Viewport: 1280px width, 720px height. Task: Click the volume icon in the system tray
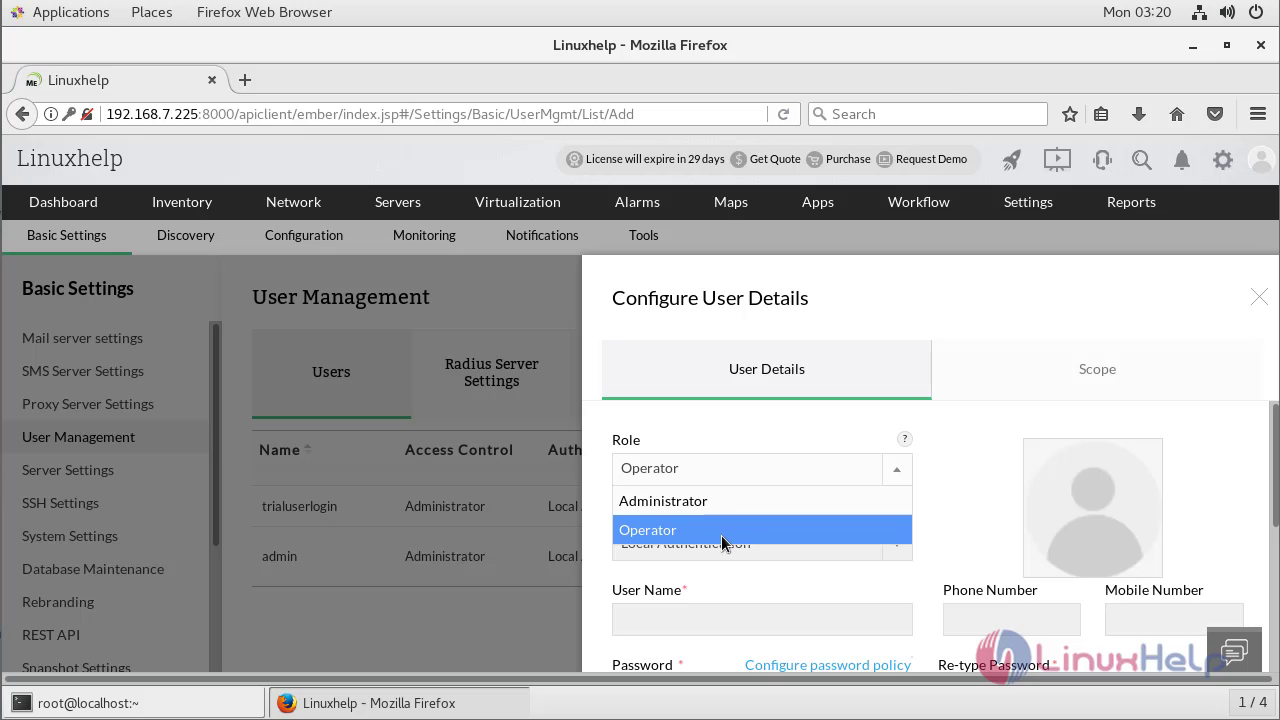1229,12
